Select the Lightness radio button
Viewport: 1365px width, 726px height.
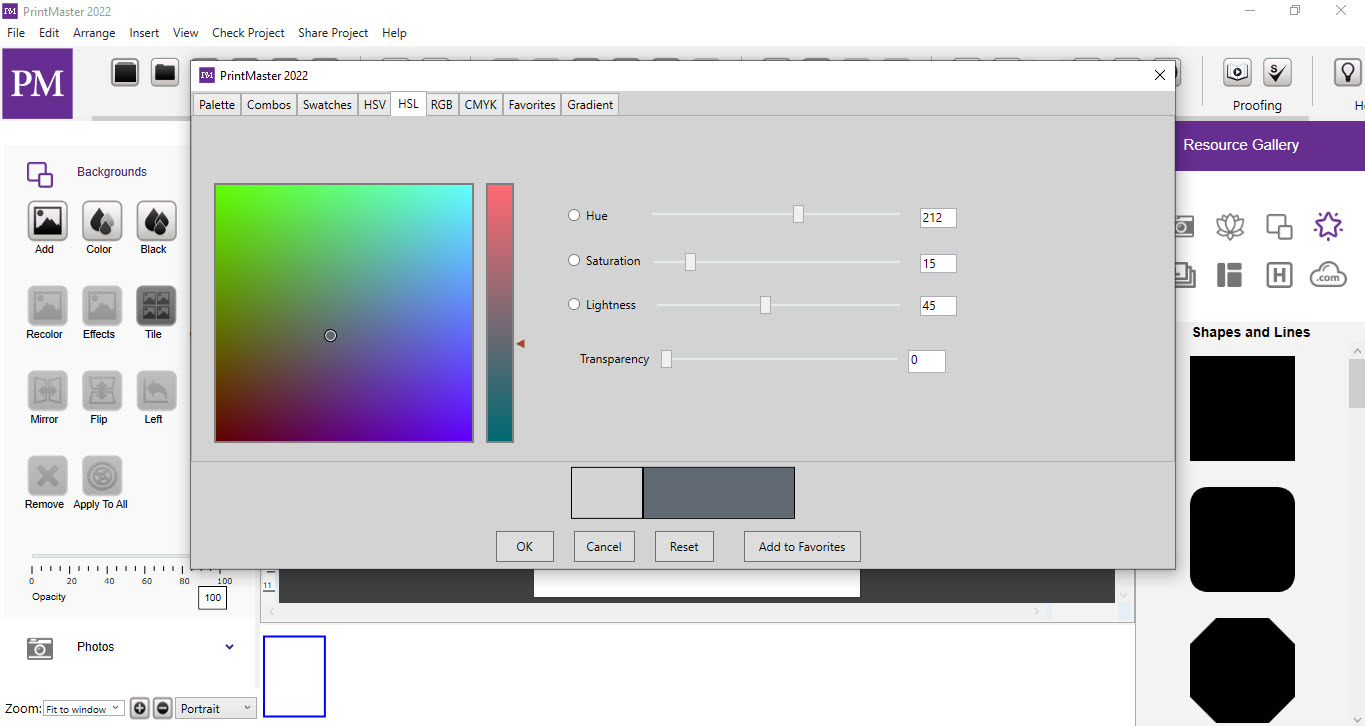pyautogui.click(x=574, y=304)
